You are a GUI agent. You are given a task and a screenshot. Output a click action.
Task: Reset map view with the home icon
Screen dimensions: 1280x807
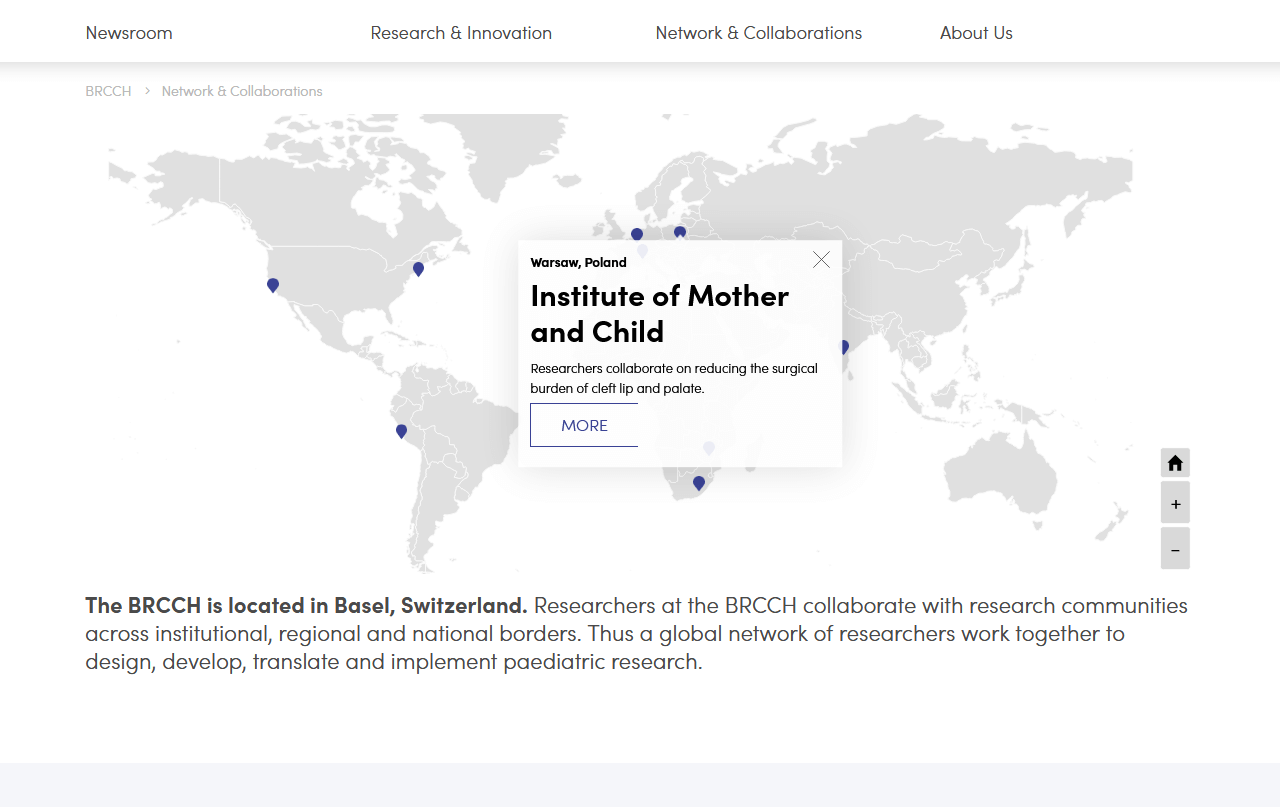point(1175,463)
